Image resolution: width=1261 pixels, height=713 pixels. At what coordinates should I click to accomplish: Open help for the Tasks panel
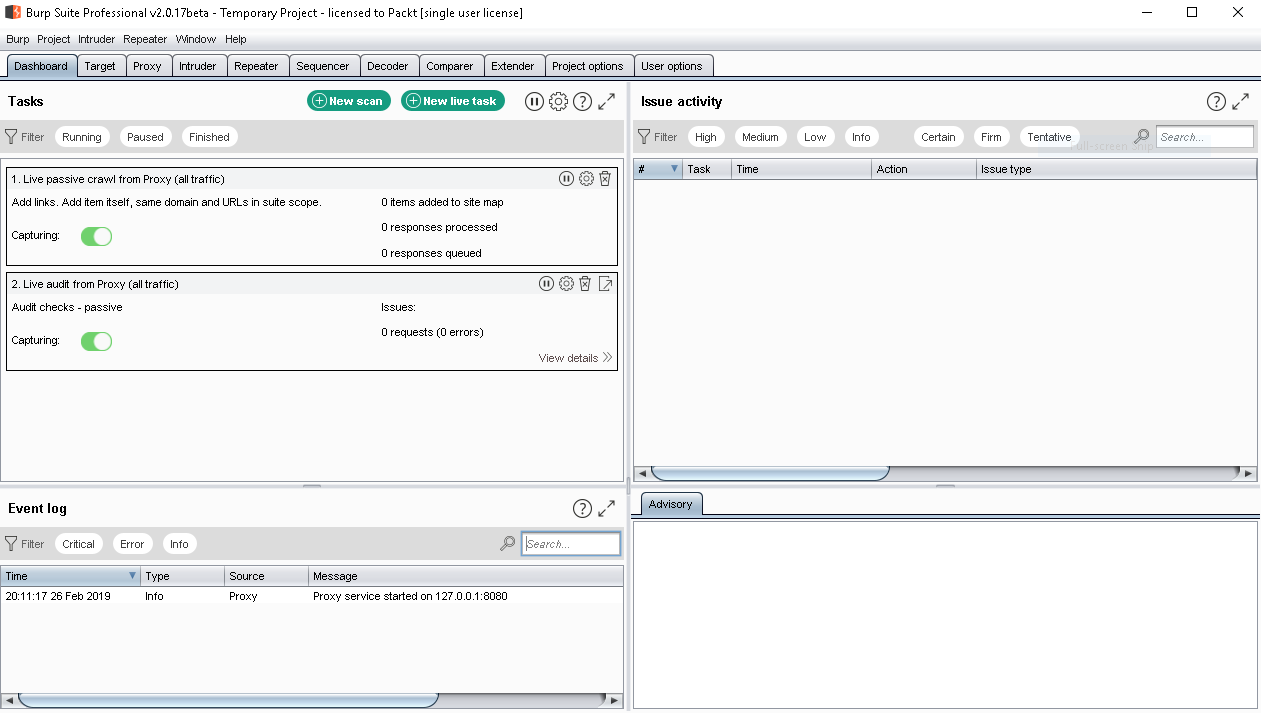583,101
